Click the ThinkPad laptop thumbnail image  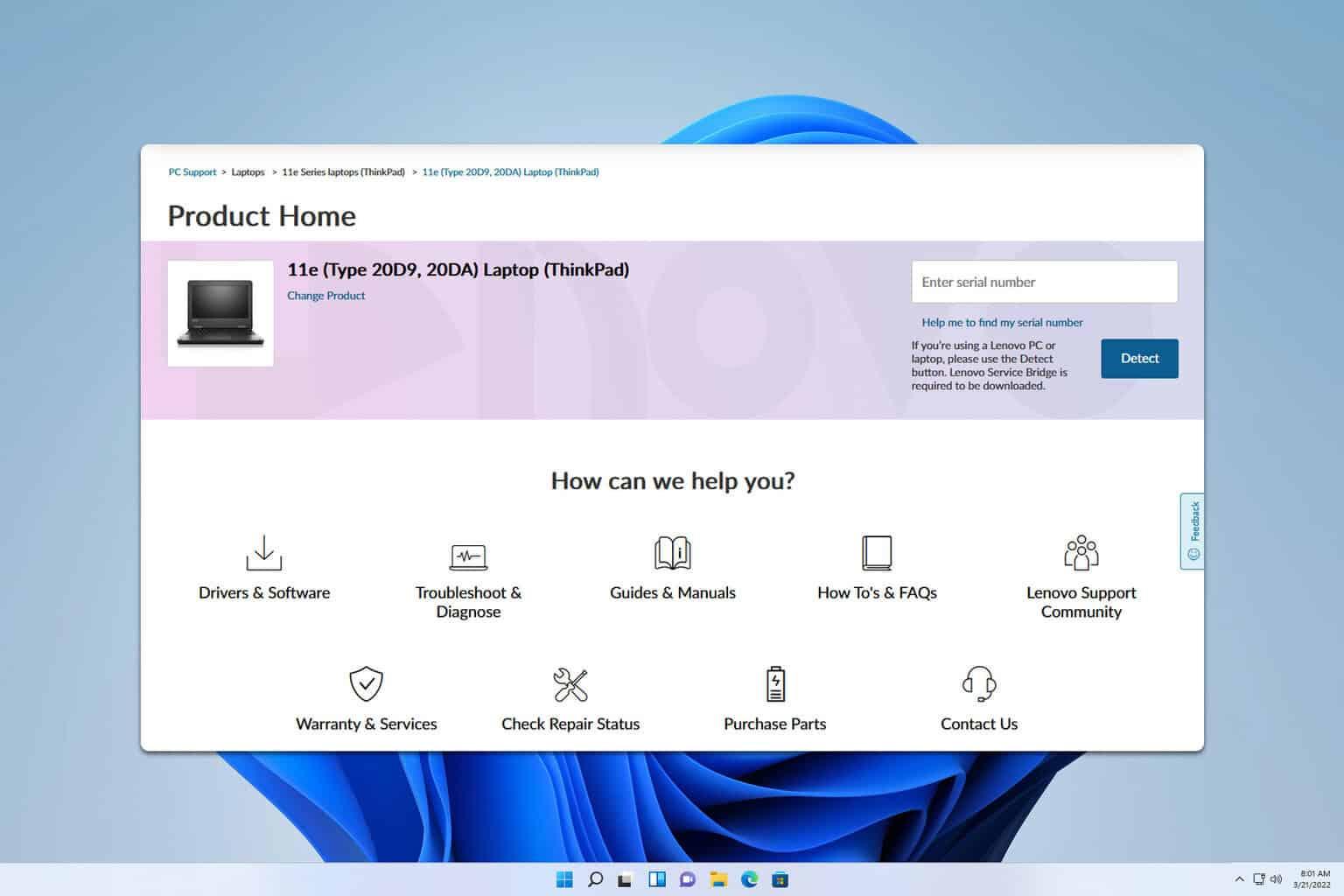click(220, 312)
